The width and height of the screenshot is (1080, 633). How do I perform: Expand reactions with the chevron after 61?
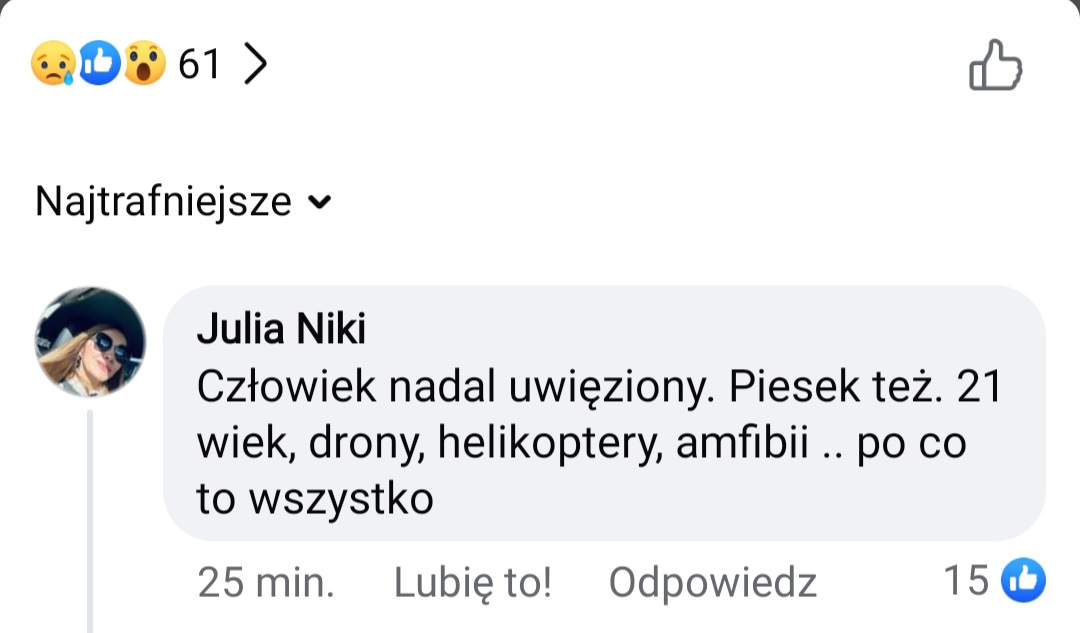256,66
